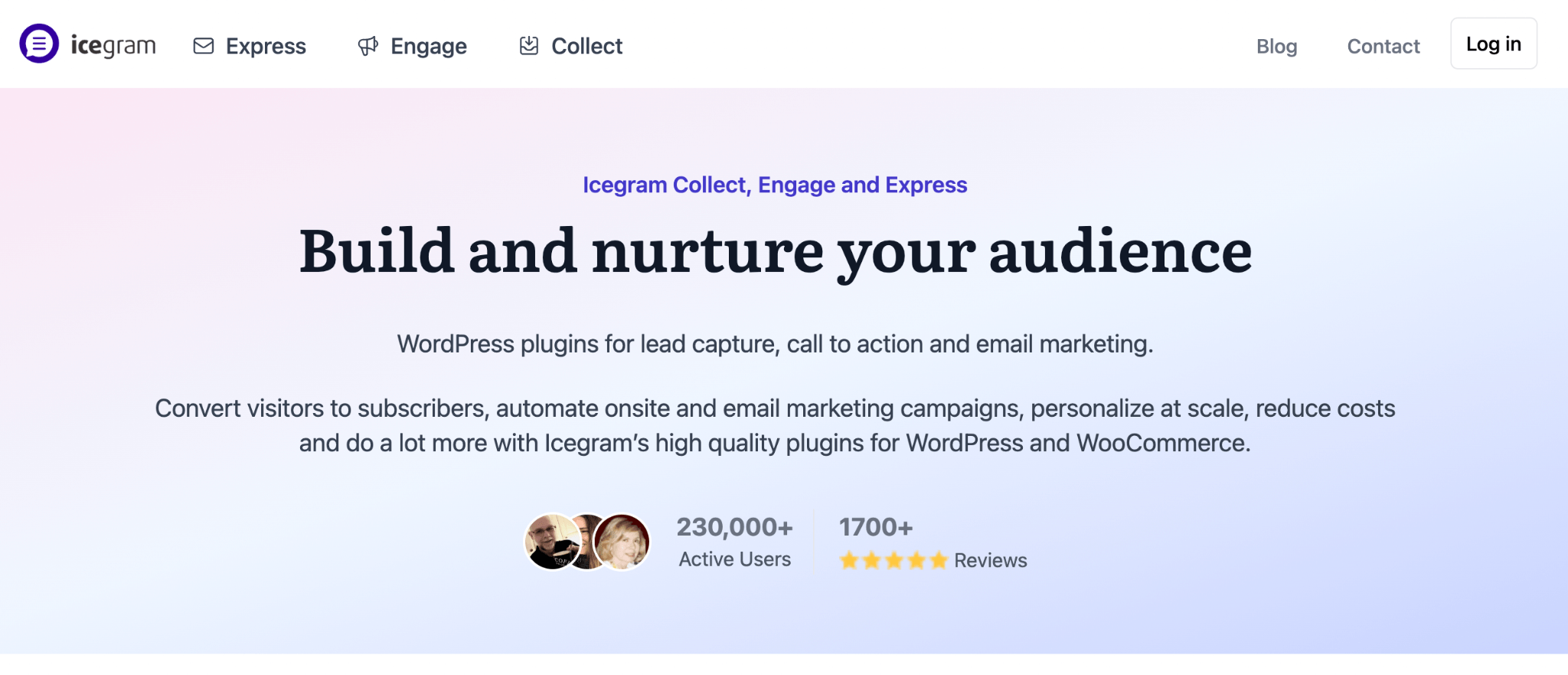Open the Blog page
The image size is (1568, 675).
(1276, 47)
